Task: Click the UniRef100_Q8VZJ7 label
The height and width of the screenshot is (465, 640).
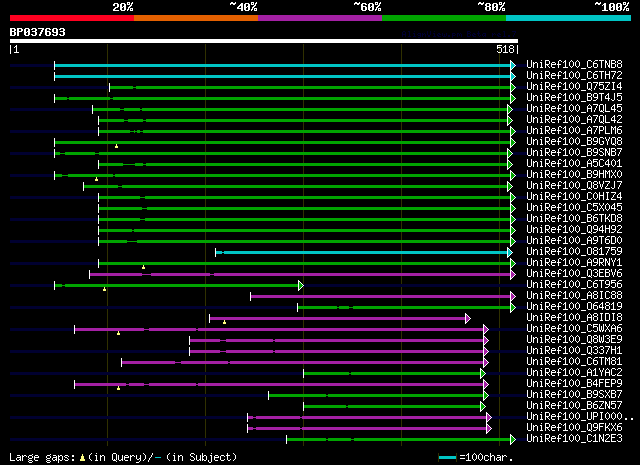Action: coord(574,186)
